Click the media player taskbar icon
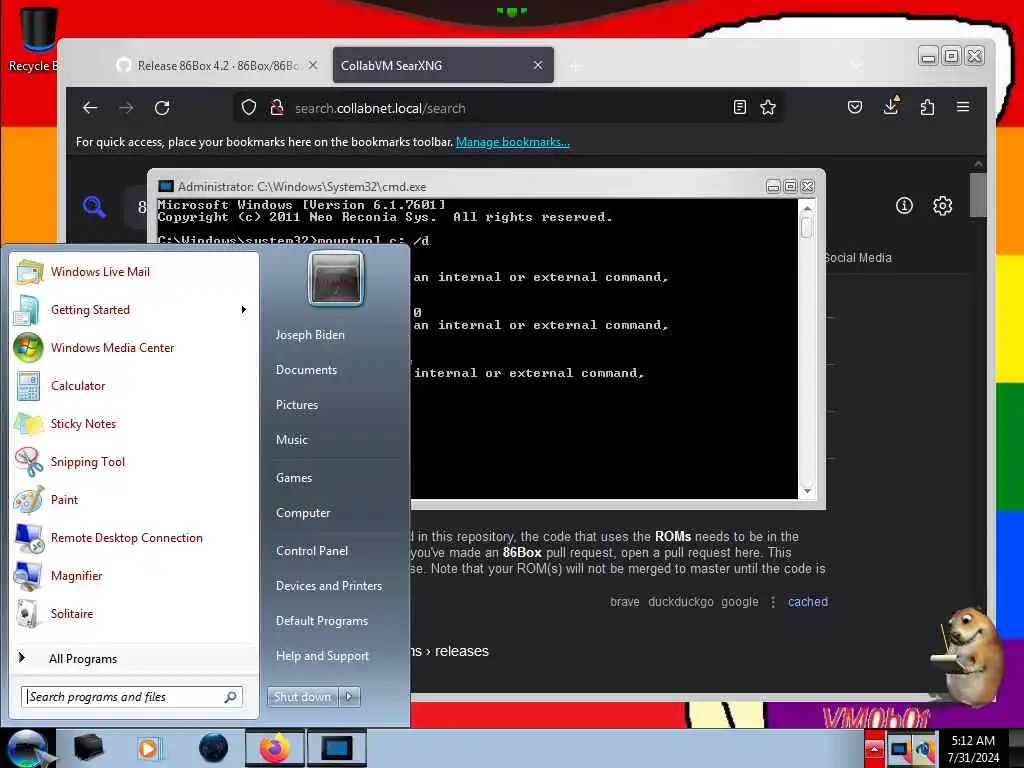 [148, 748]
